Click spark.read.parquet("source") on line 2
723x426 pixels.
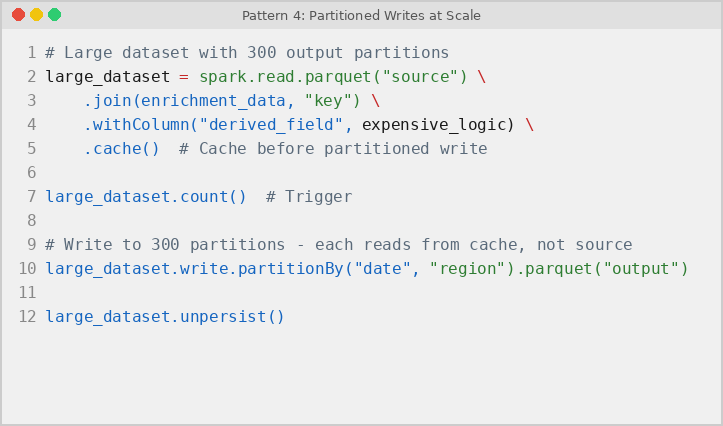click(333, 77)
